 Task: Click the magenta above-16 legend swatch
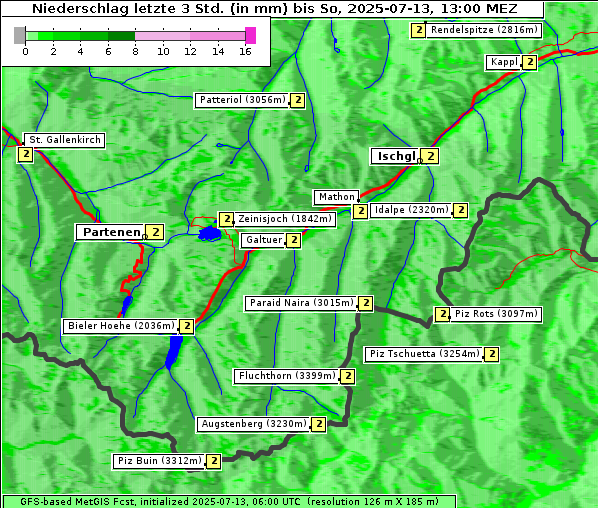(x=251, y=35)
